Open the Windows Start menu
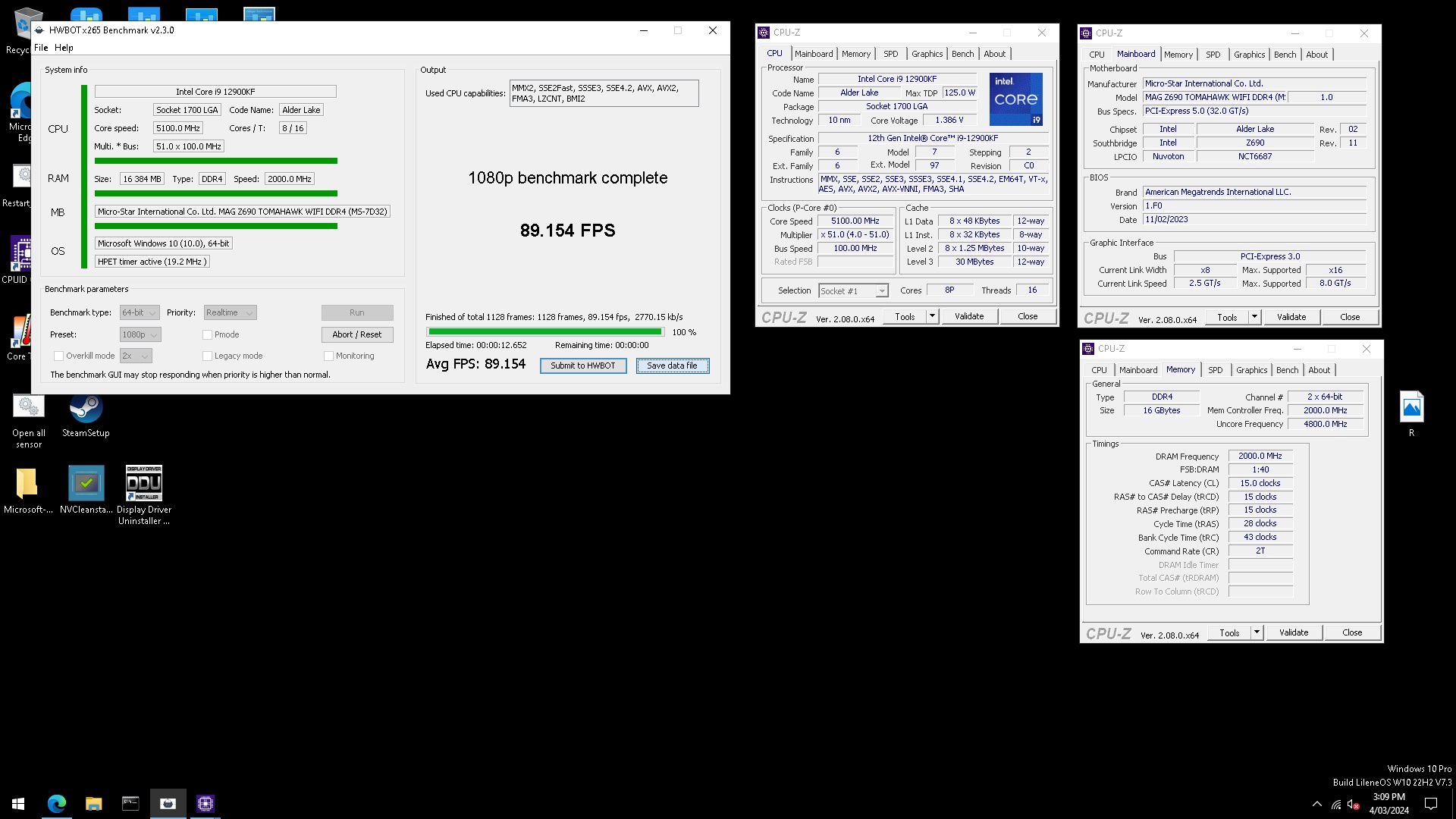 pyautogui.click(x=18, y=803)
